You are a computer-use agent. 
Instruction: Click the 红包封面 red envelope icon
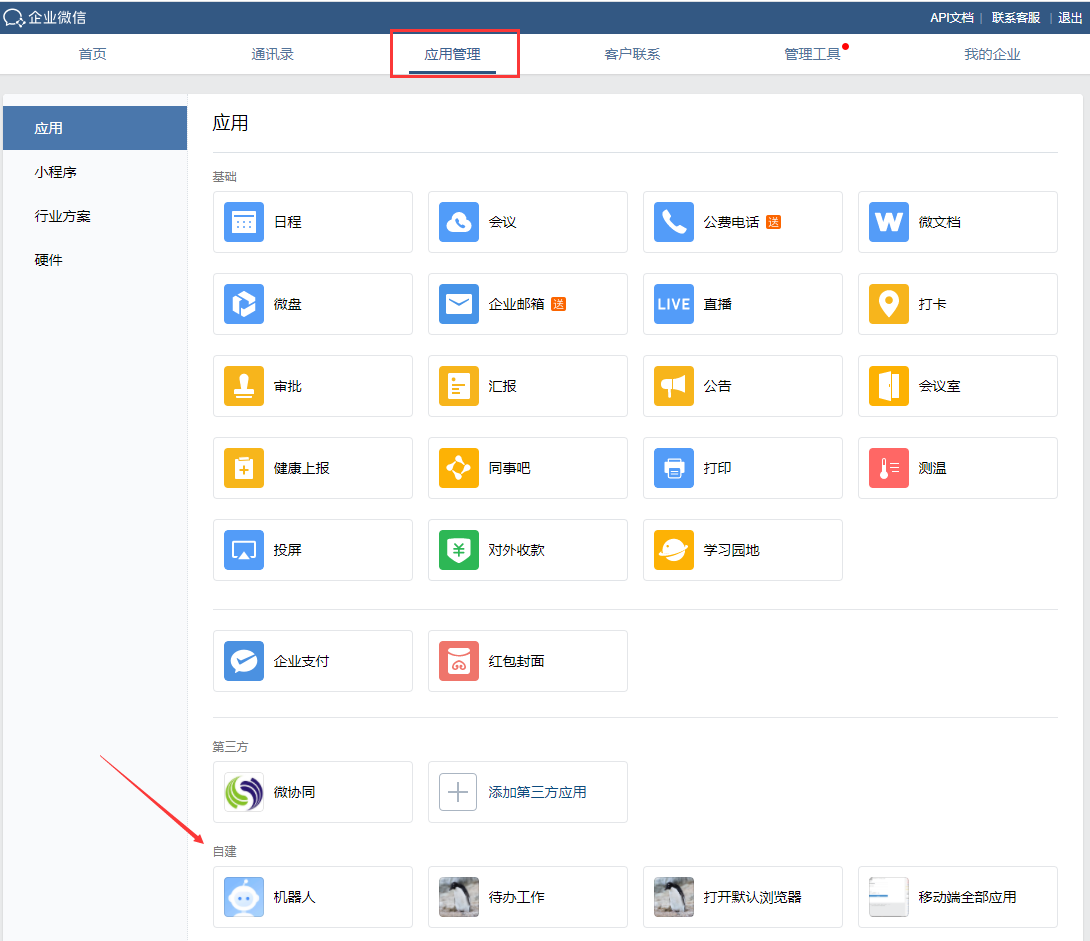(459, 661)
